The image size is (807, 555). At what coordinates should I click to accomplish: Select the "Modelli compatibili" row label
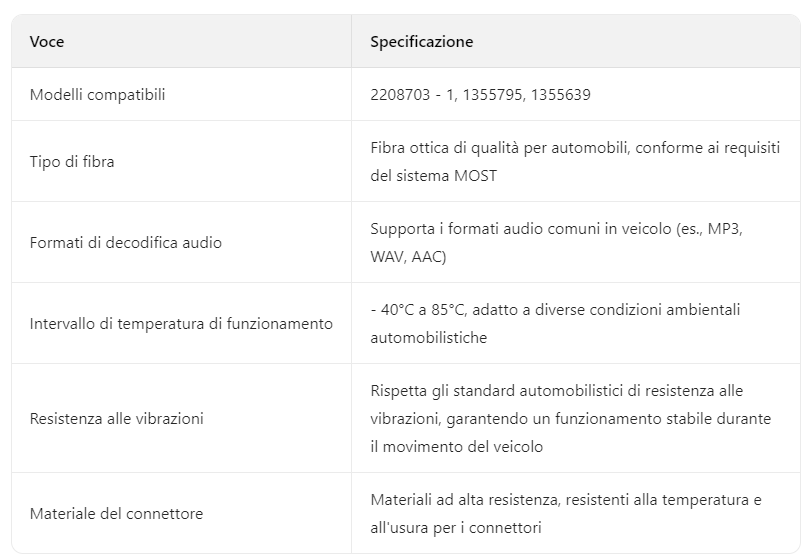click(97, 95)
